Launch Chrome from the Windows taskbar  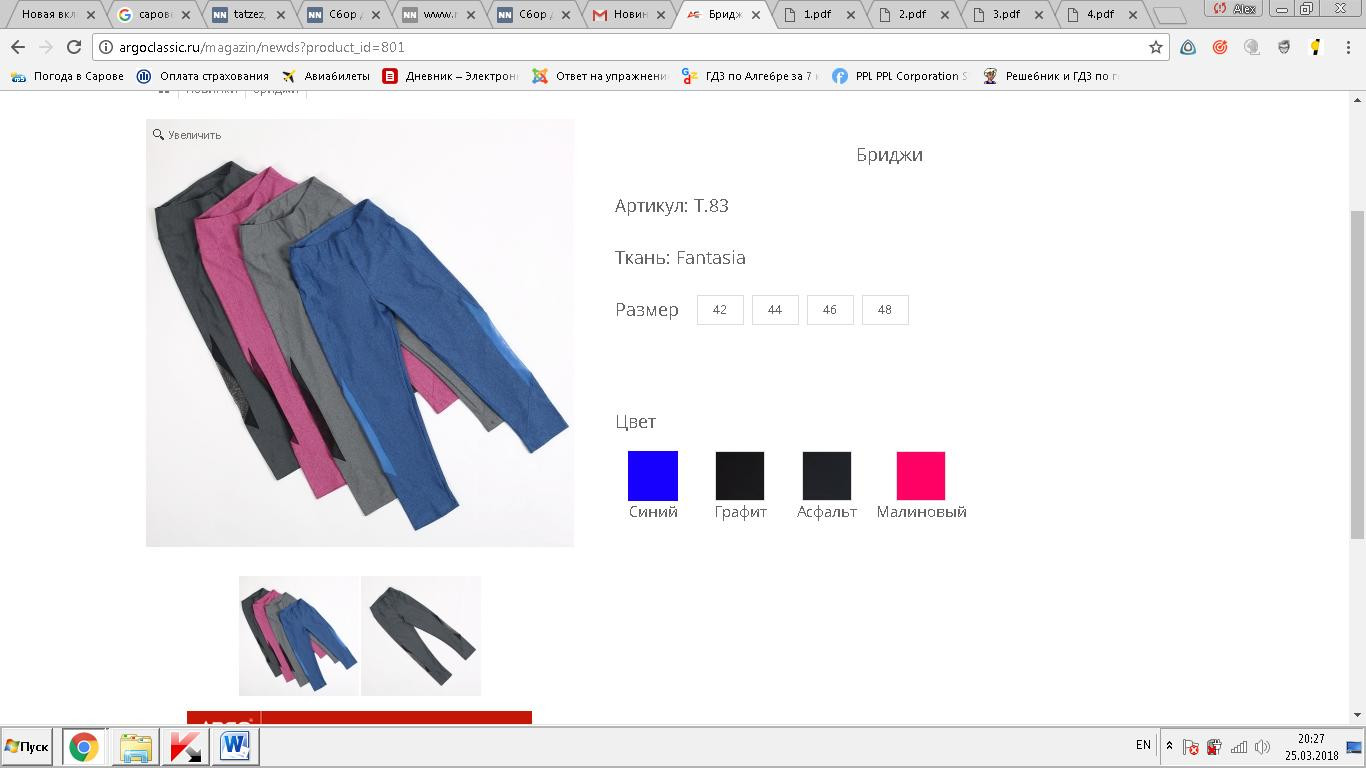click(x=84, y=746)
